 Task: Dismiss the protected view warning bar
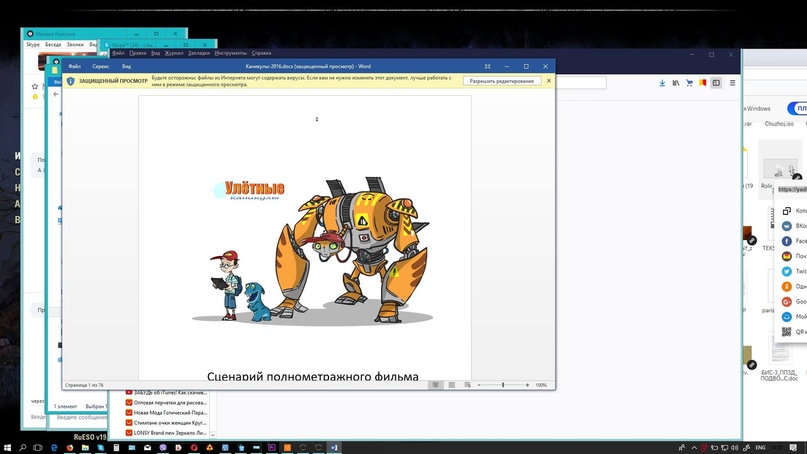(x=548, y=81)
